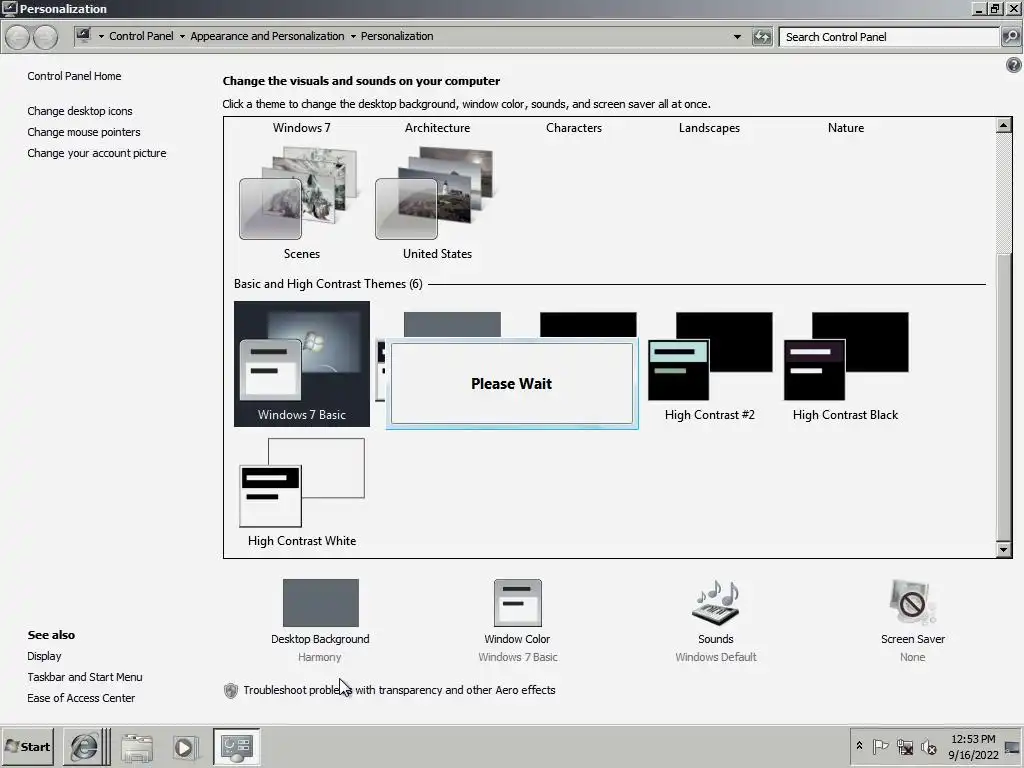Refresh the Control Panel view

762,37
